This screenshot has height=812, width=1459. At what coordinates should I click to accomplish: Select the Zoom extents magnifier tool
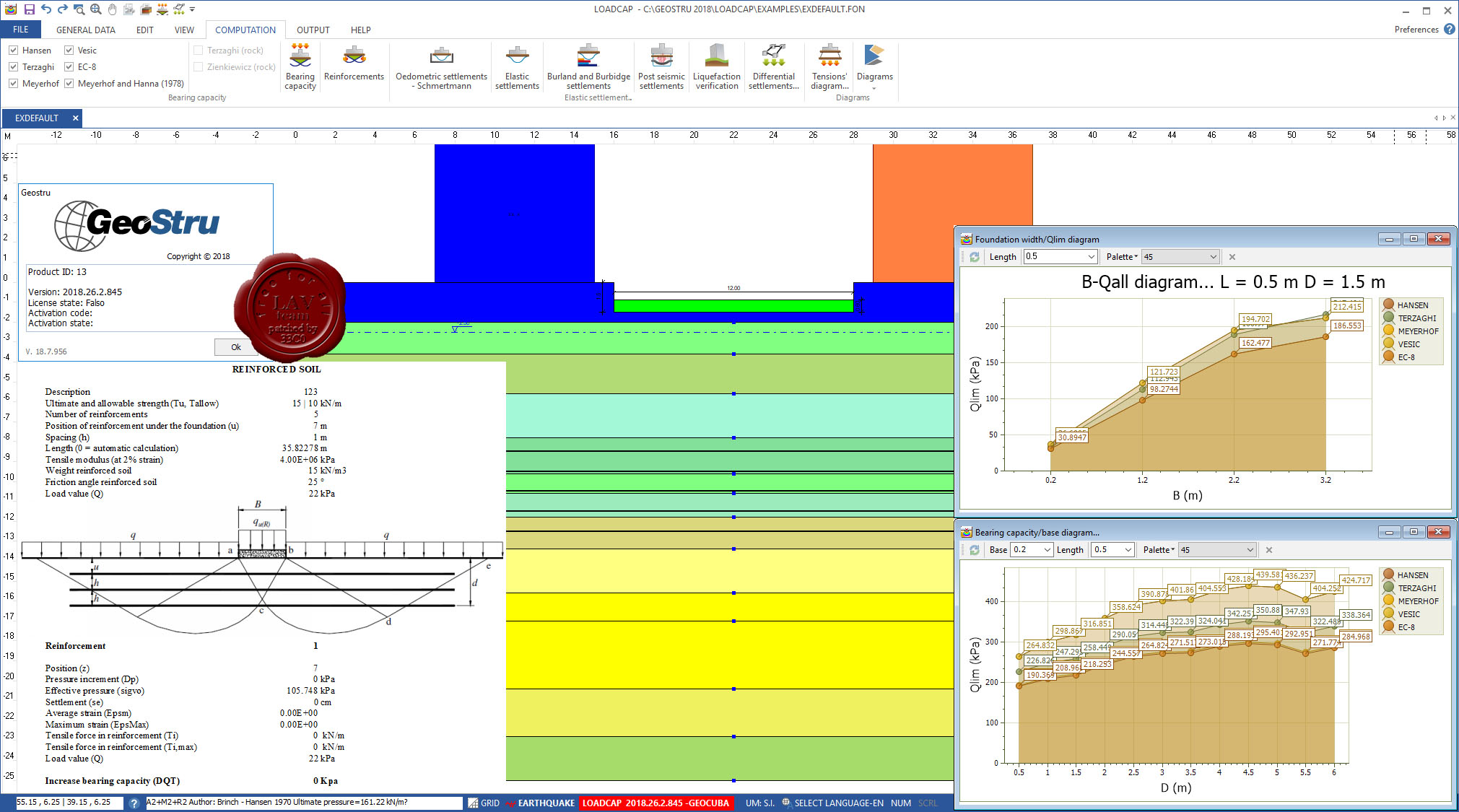(95, 9)
